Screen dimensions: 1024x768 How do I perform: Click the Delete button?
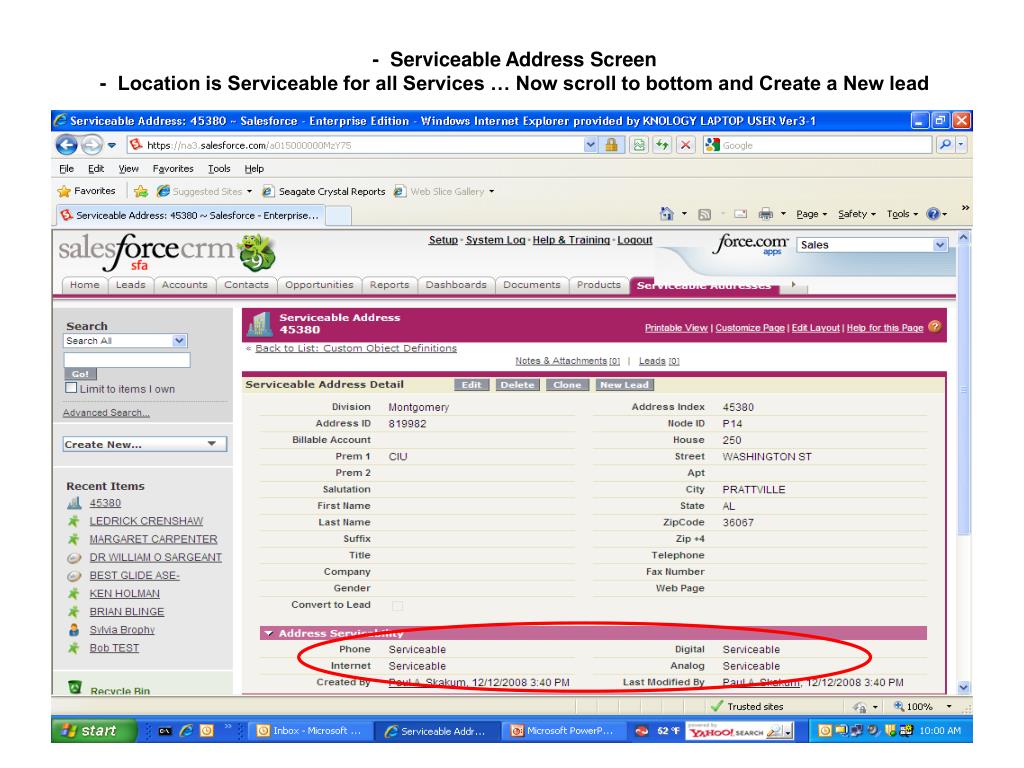tap(517, 385)
